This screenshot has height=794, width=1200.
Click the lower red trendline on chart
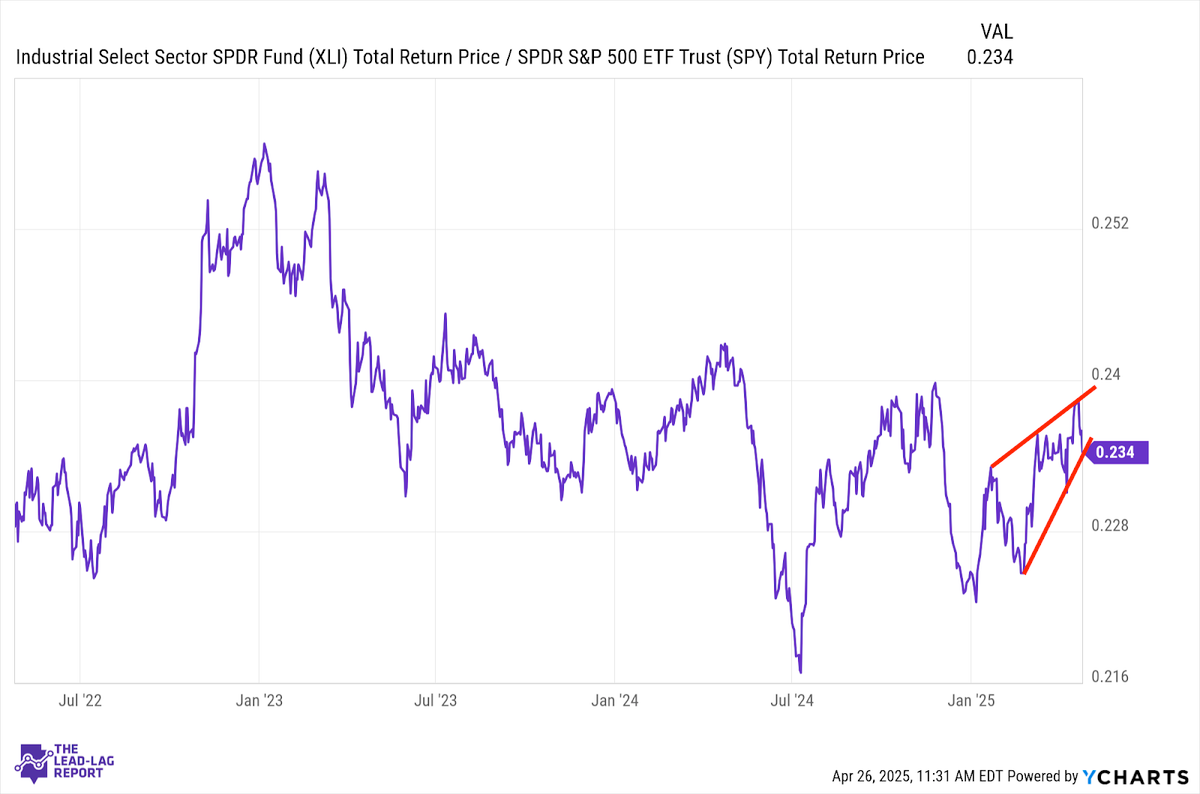pos(1058,505)
